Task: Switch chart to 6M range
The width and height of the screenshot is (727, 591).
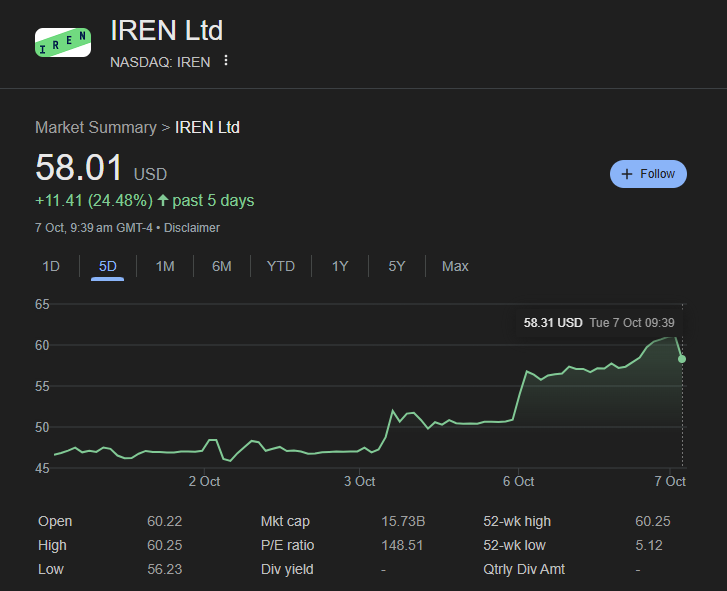Action: 221,266
